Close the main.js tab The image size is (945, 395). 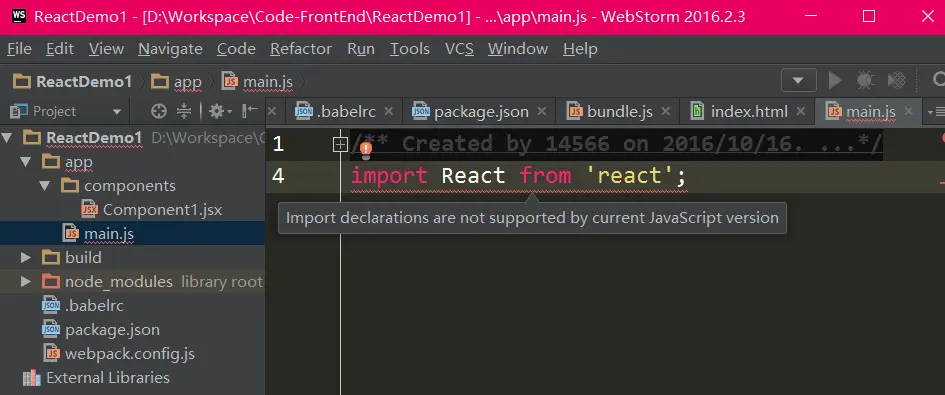coord(909,112)
